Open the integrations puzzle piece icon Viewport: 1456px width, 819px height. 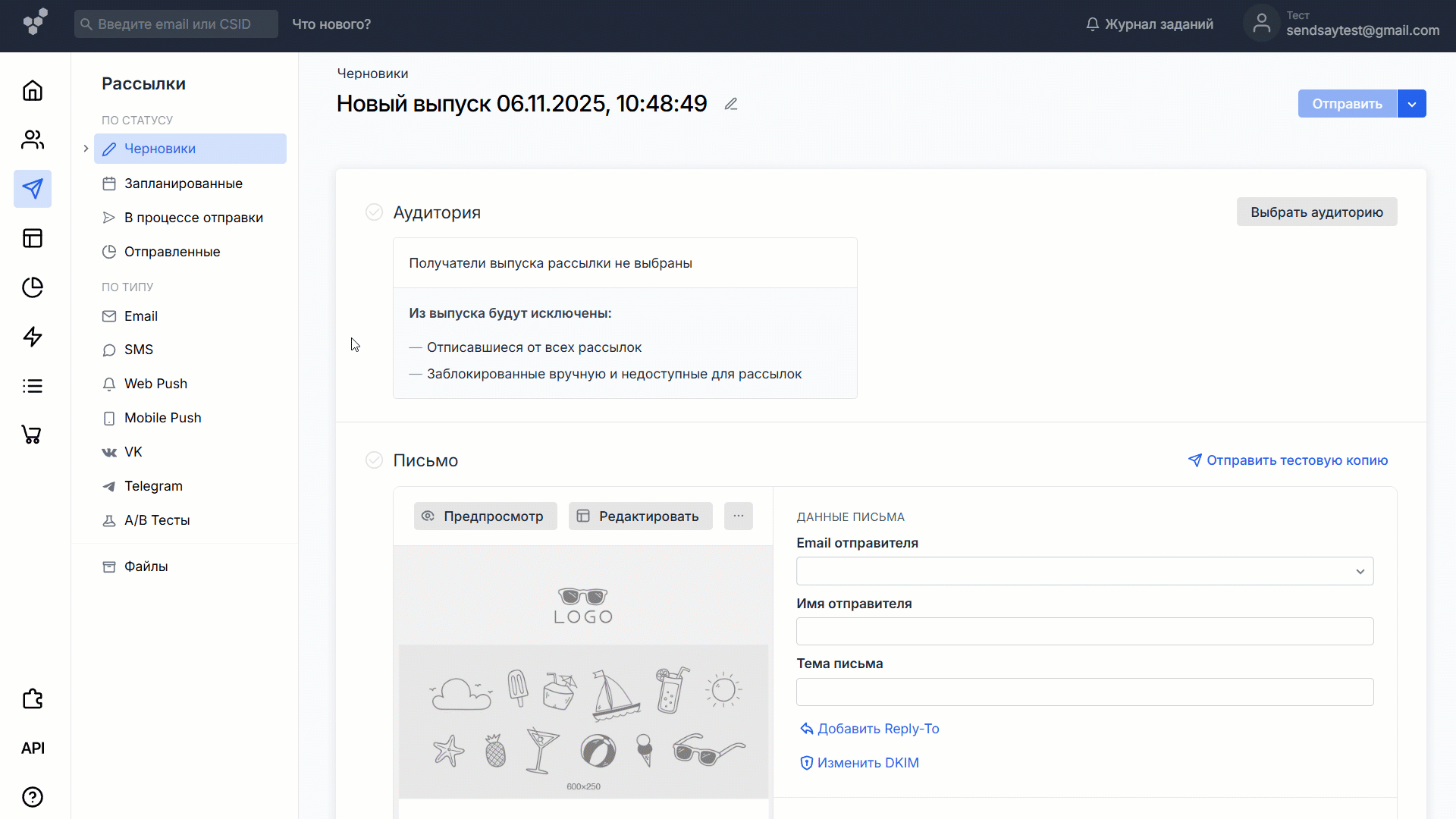tap(33, 698)
